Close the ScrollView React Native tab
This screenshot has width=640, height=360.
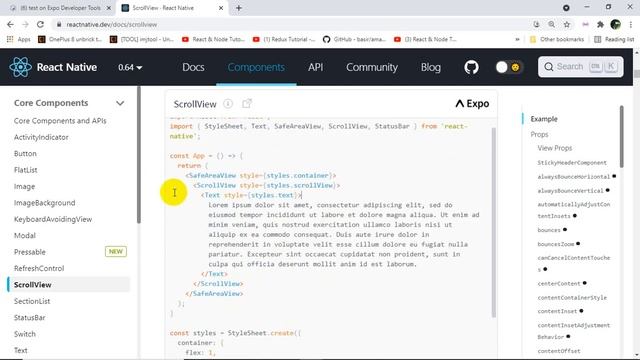point(221,8)
